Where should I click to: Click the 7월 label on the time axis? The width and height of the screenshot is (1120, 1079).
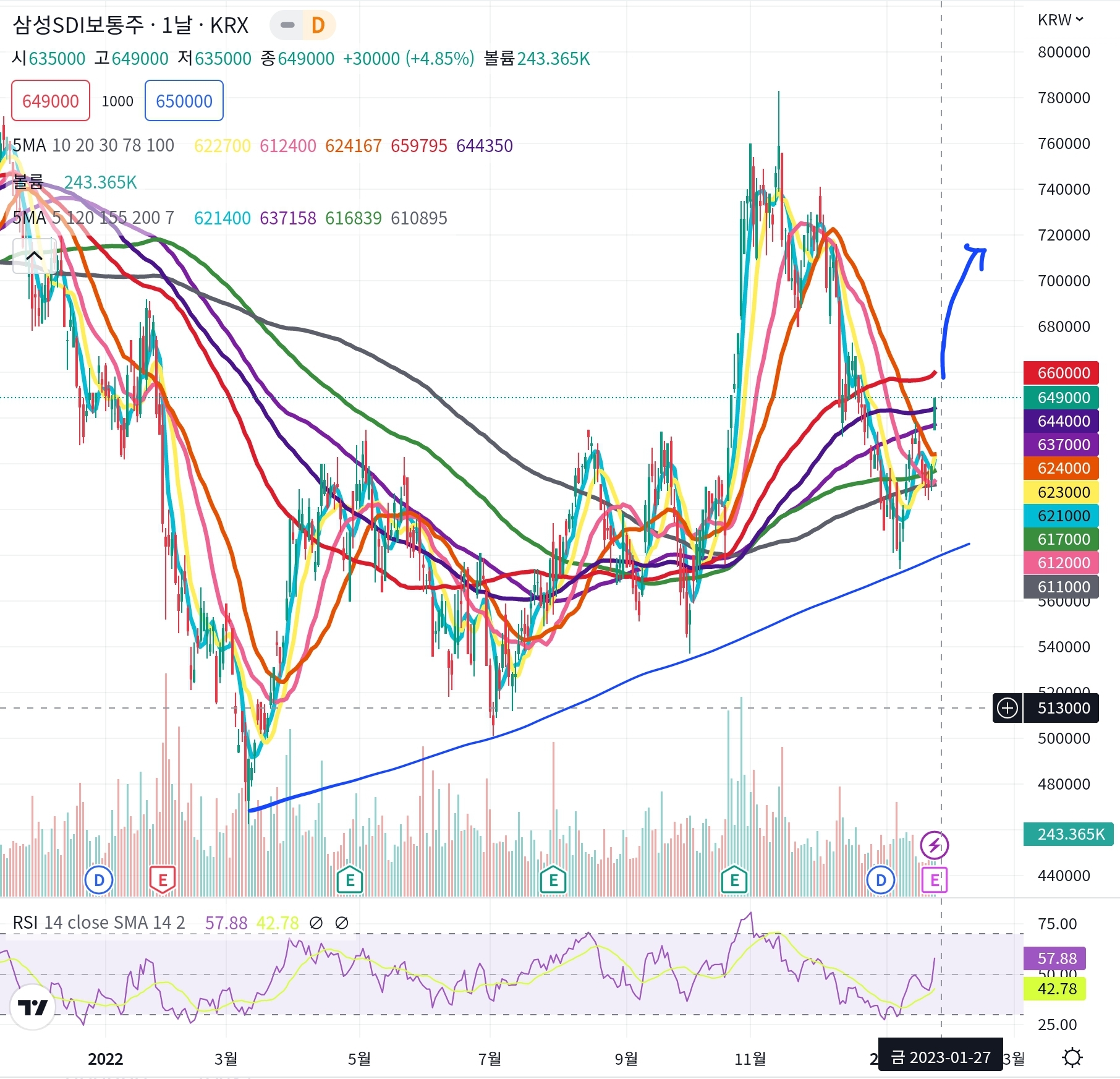click(x=490, y=1059)
